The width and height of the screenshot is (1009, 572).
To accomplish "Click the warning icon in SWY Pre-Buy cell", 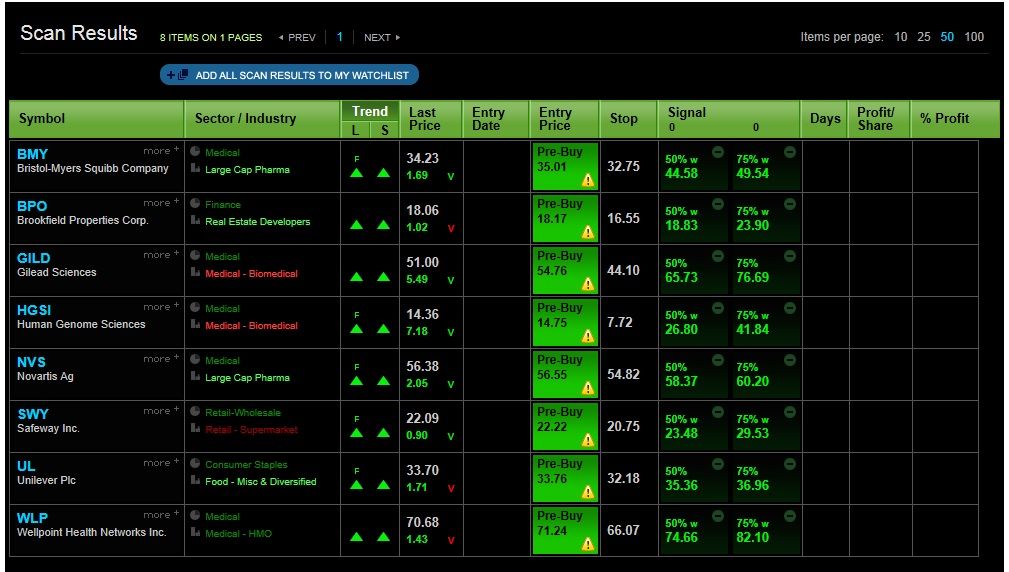I will pyautogui.click(x=588, y=440).
